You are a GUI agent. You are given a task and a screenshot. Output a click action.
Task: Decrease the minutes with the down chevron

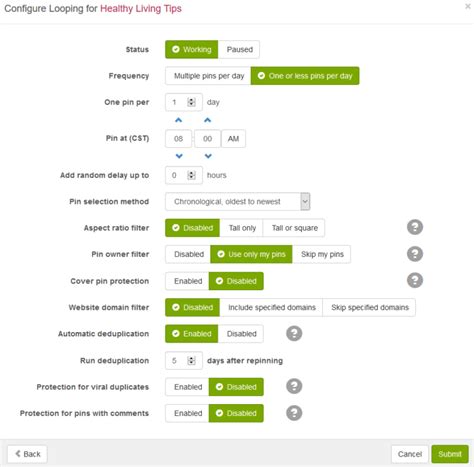pos(208,156)
